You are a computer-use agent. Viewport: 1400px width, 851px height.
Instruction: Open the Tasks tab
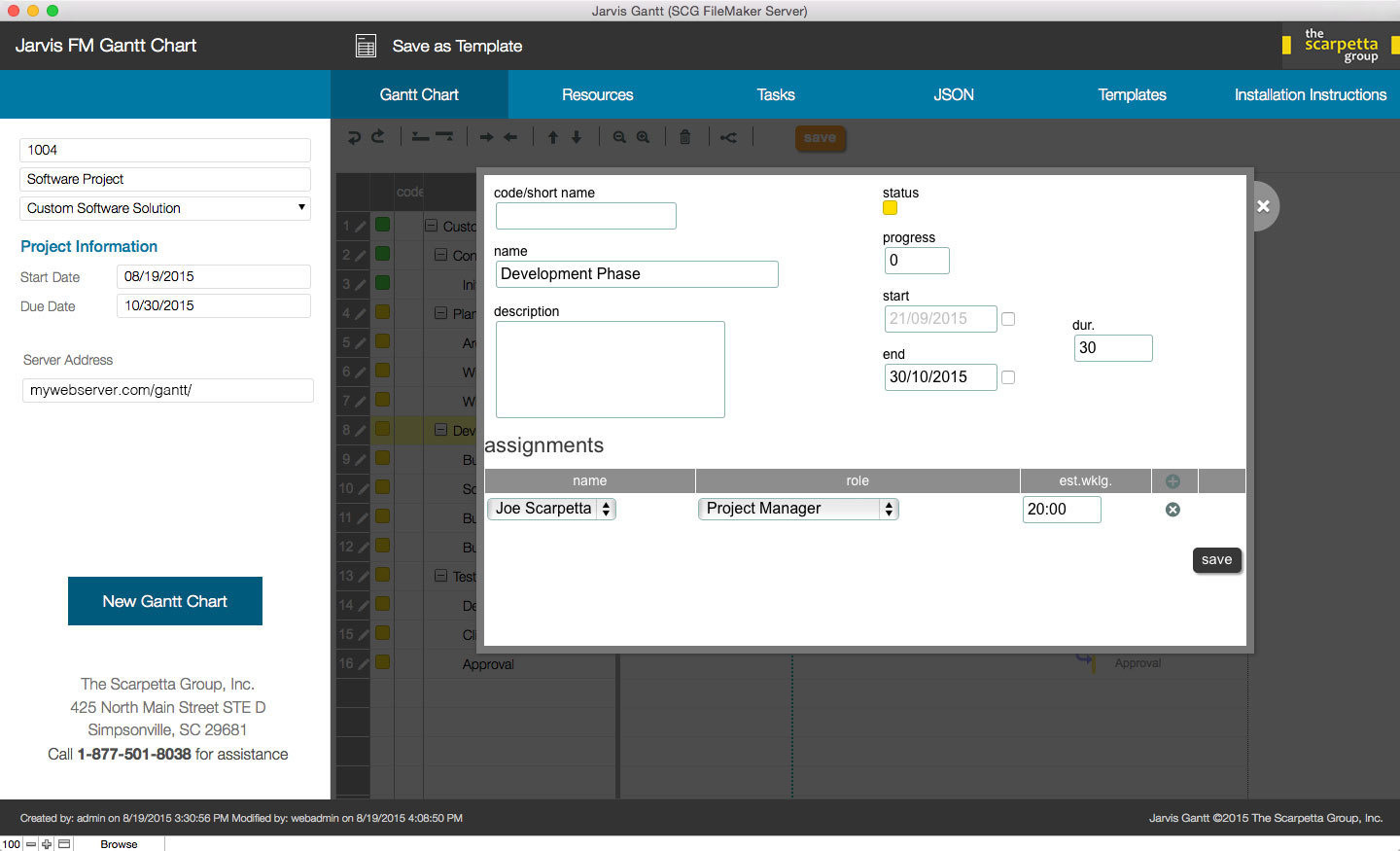776,94
